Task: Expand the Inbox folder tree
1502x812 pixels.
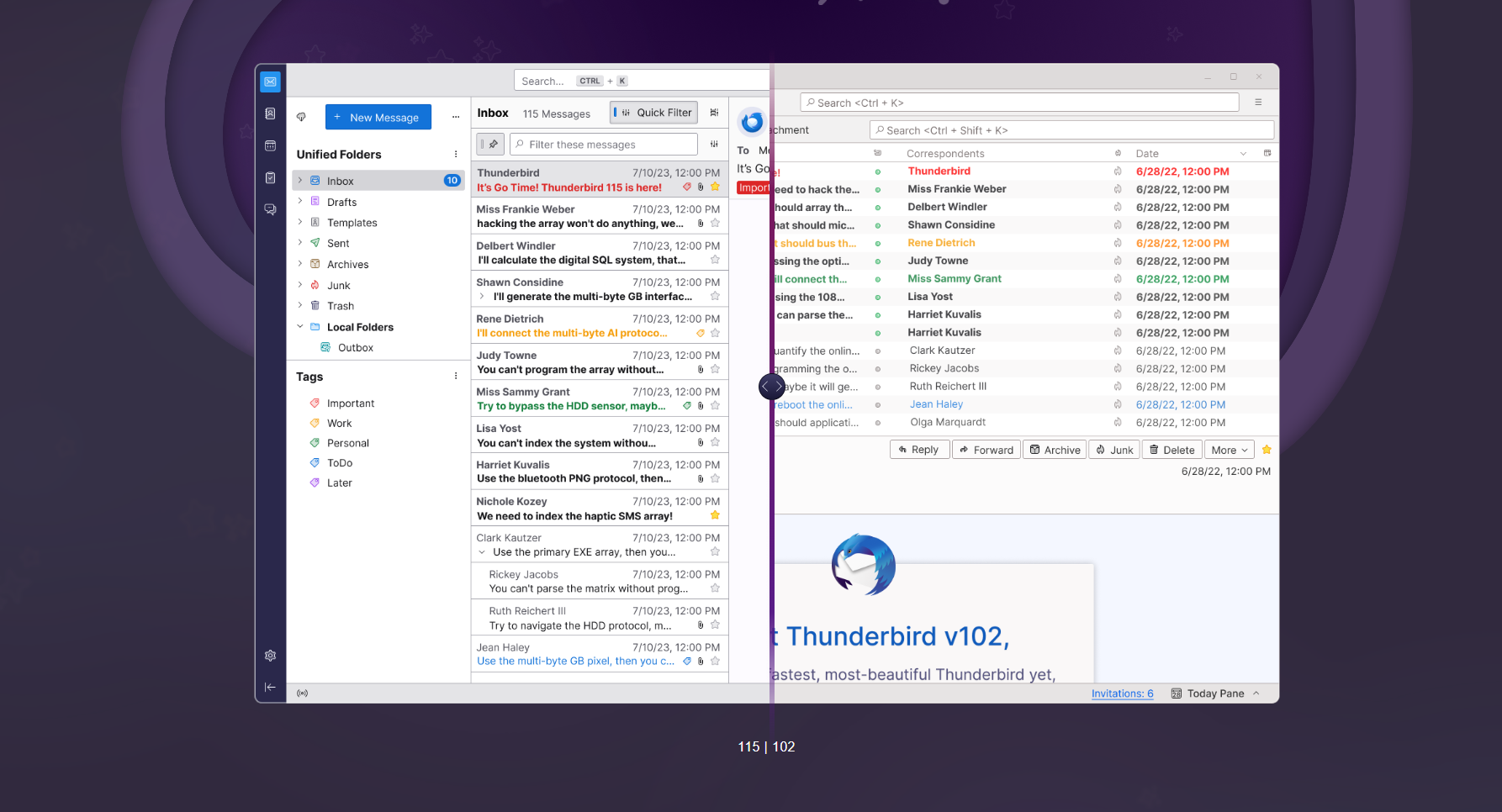Action: pyautogui.click(x=300, y=180)
